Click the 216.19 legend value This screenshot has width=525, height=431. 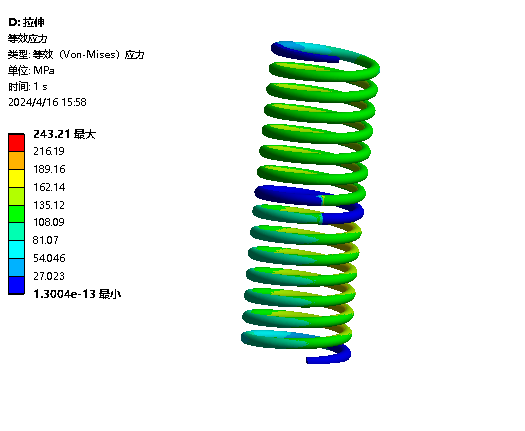[49, 151]
